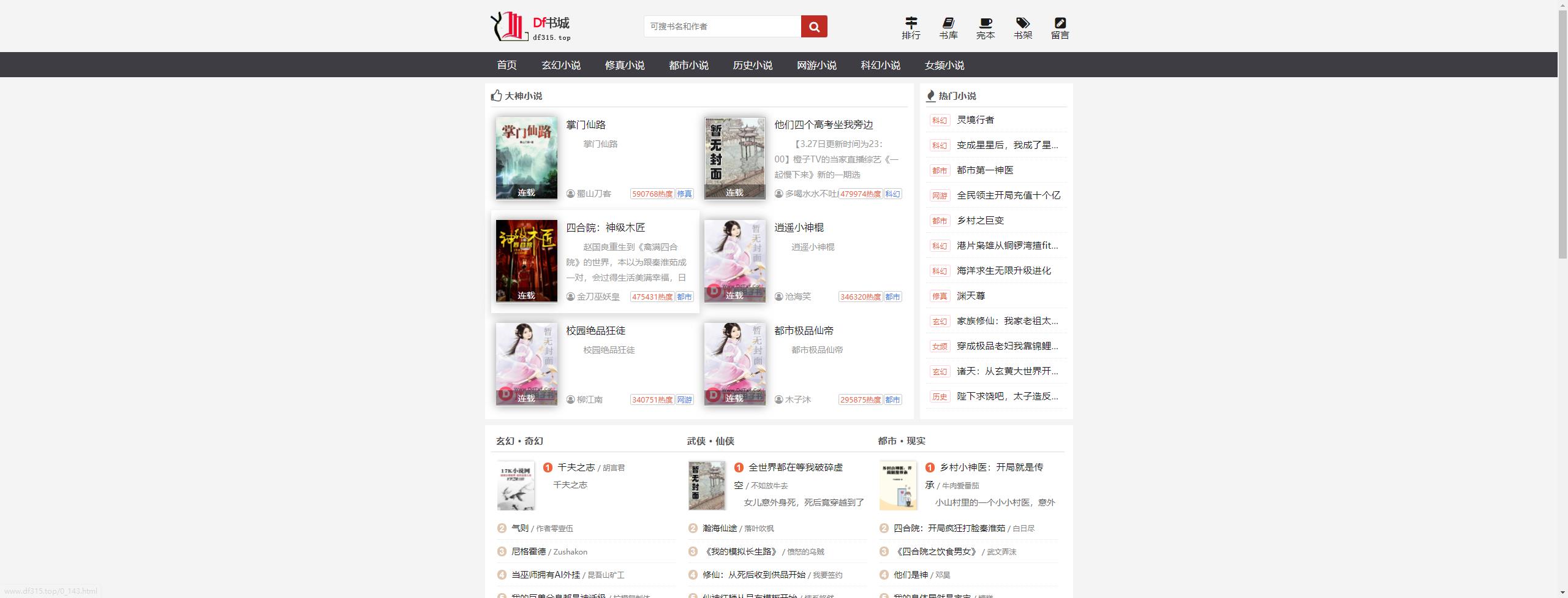Screen dimensions: 1568x598
Task: Click the search input for book names
Action: 722,26
